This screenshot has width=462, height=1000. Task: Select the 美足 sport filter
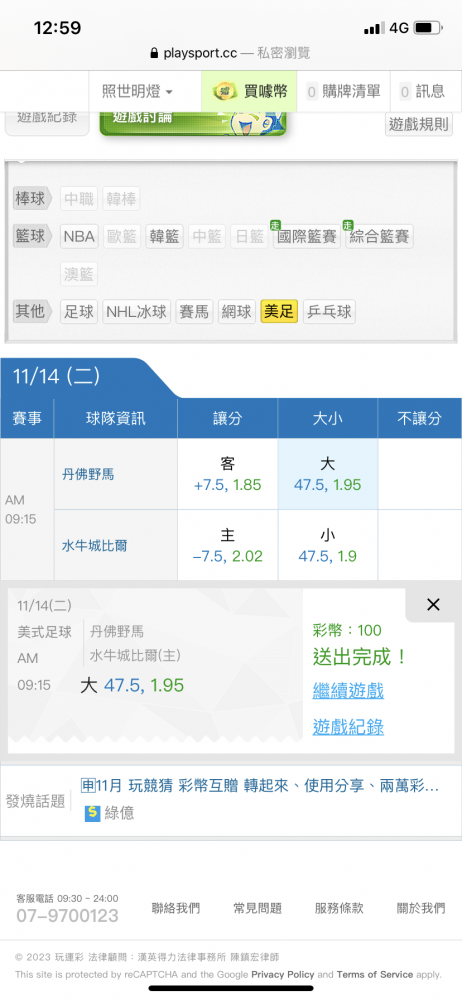coord(279,312)
